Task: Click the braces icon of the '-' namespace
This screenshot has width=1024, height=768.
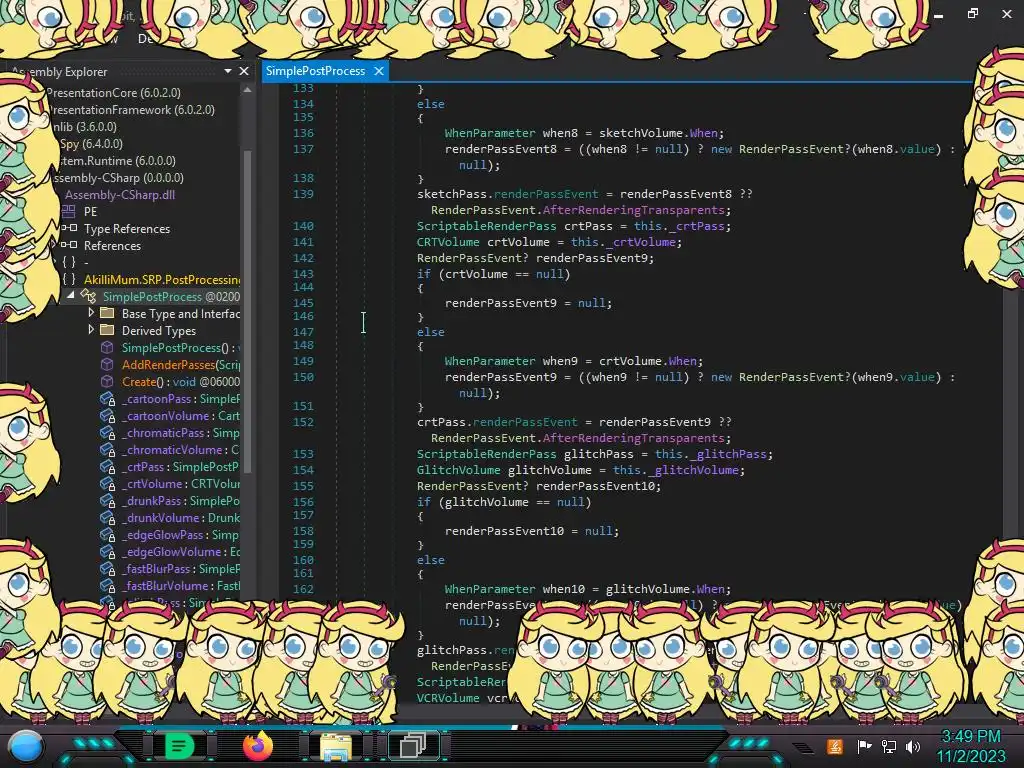Action: pyautogui.click(x=69, y=262)
